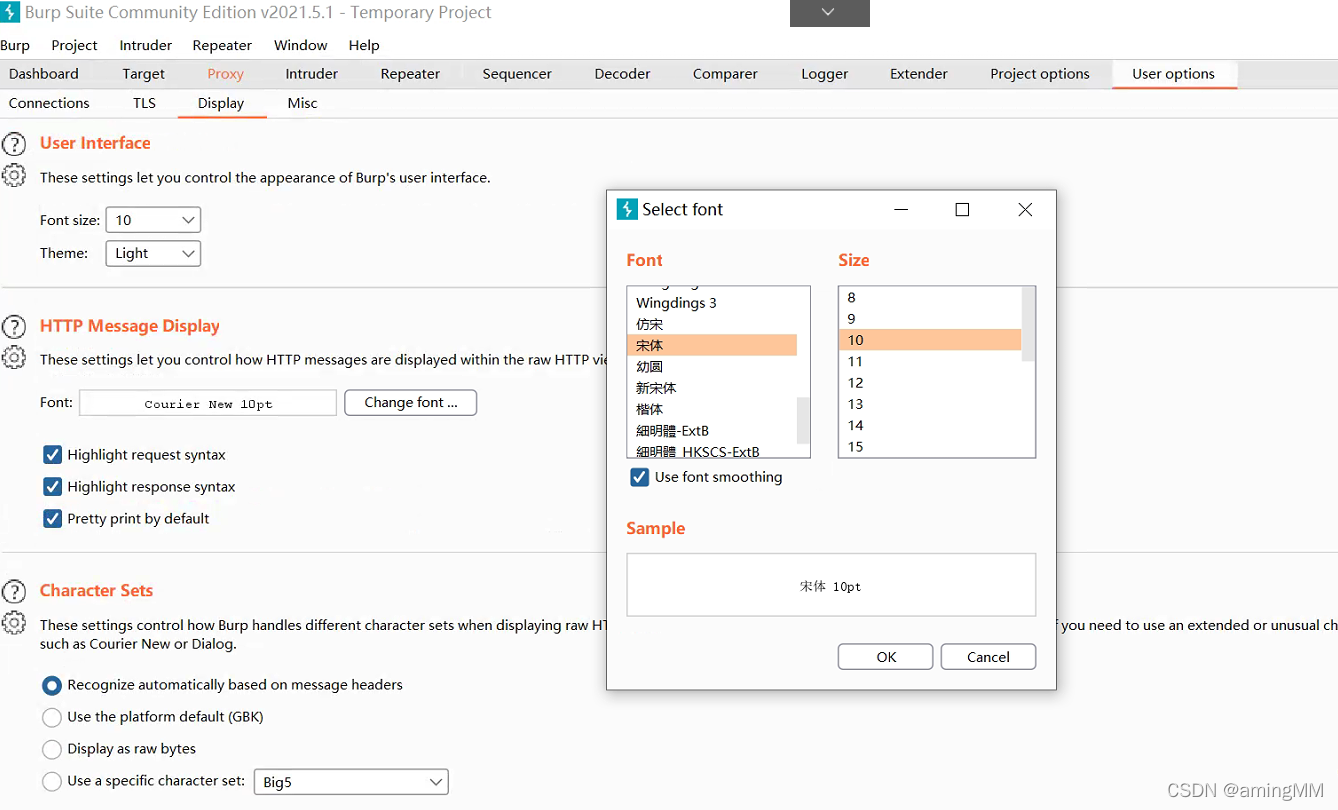Click the Character Sets help icon

tap(14, 591)
